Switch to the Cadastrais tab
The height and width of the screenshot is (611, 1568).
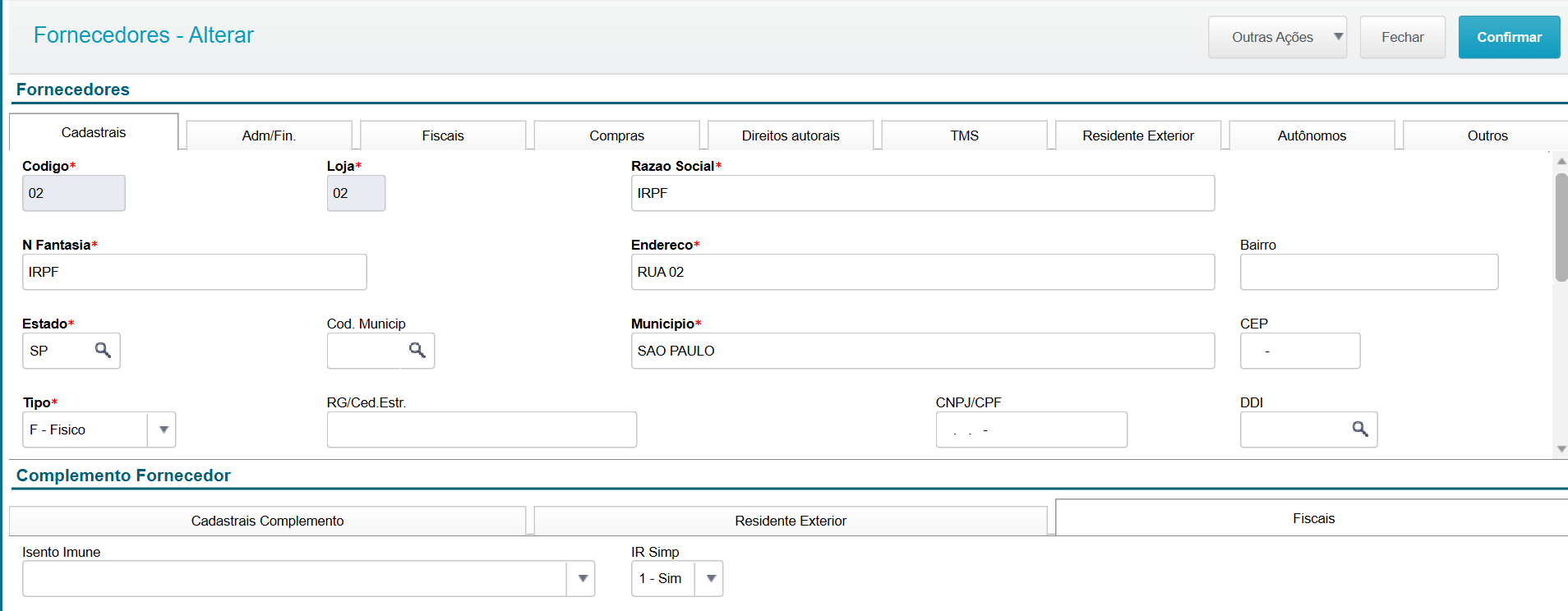tap(94, 132)
